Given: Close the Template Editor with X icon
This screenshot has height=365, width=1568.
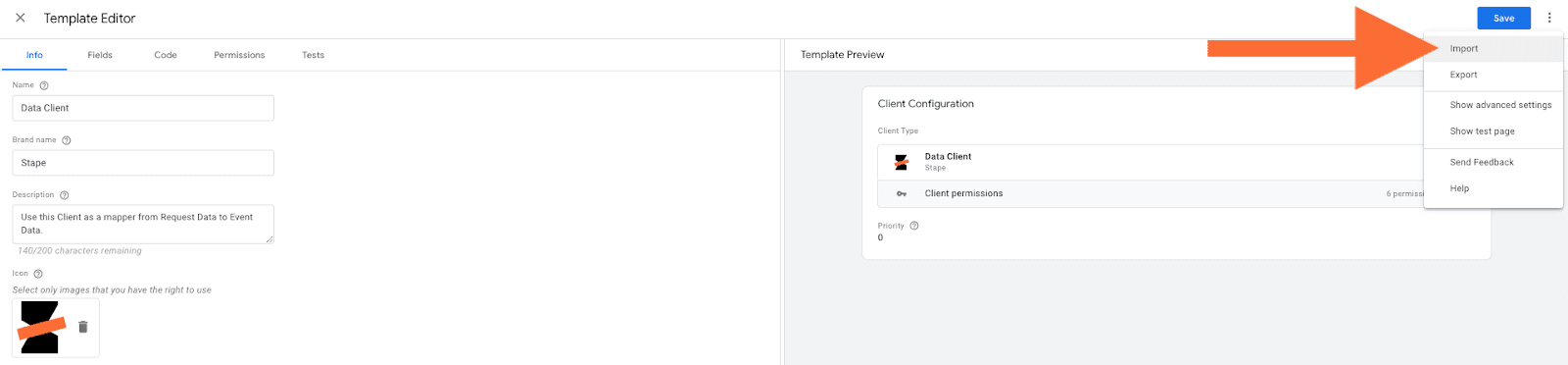Looking at the screenshot, I should (x=20, y=18).
